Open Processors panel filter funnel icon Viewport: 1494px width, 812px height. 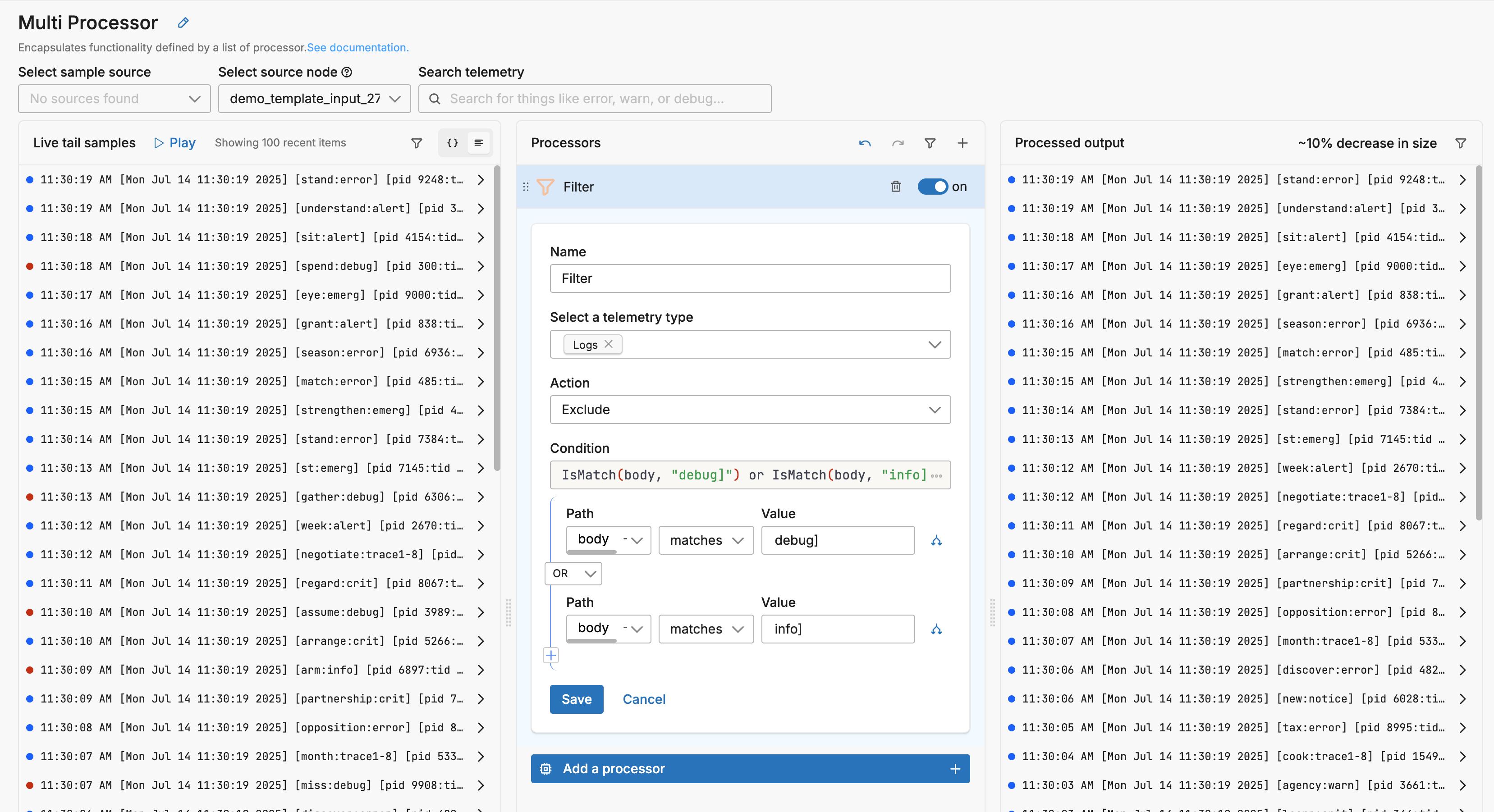pos(930,143)
